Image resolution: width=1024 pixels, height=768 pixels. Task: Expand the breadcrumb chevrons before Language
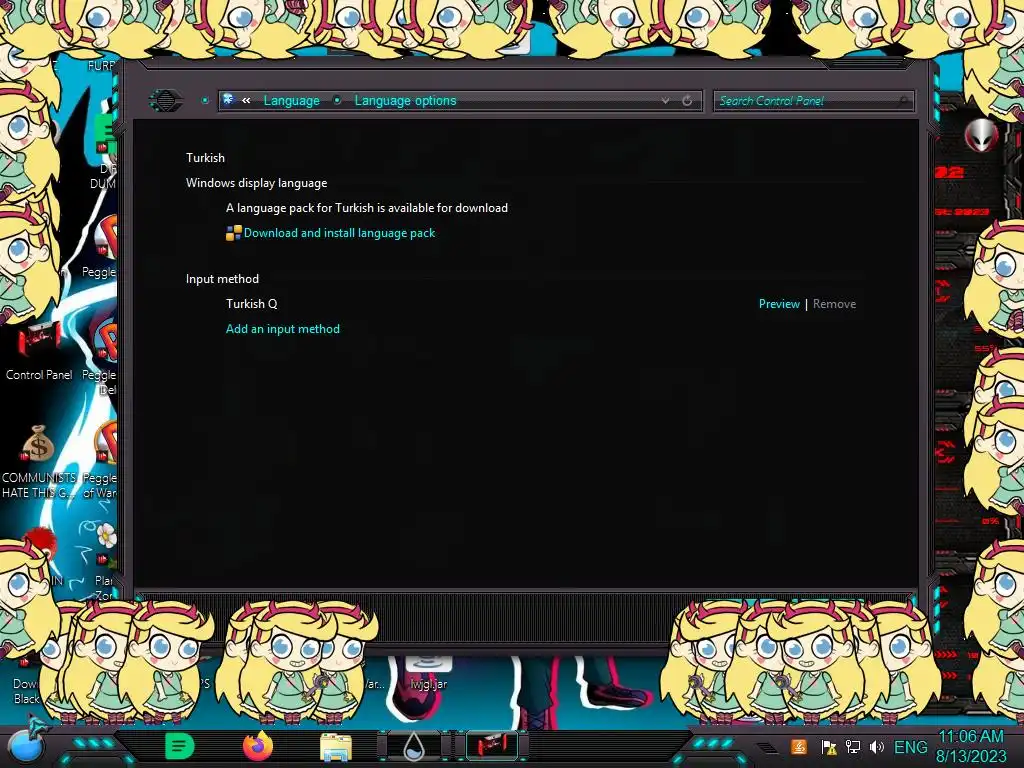coord(246,101)
